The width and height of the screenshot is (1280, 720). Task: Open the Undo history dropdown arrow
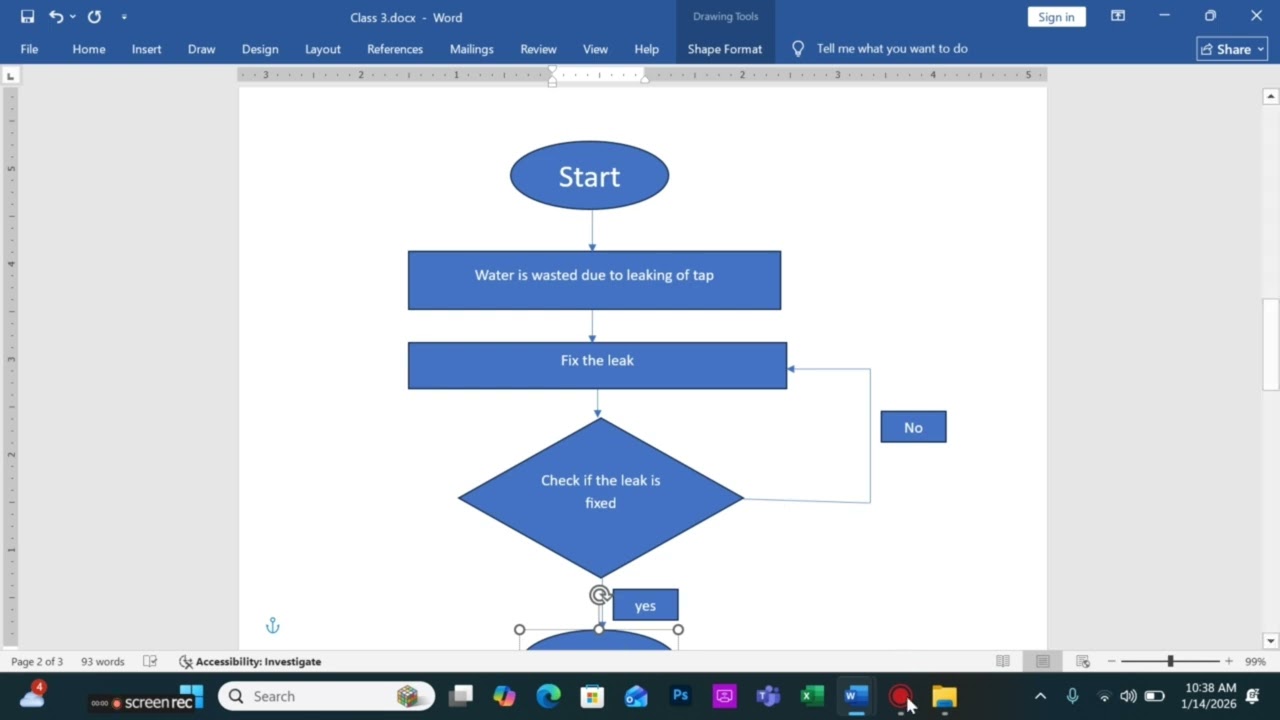(73, 17)
